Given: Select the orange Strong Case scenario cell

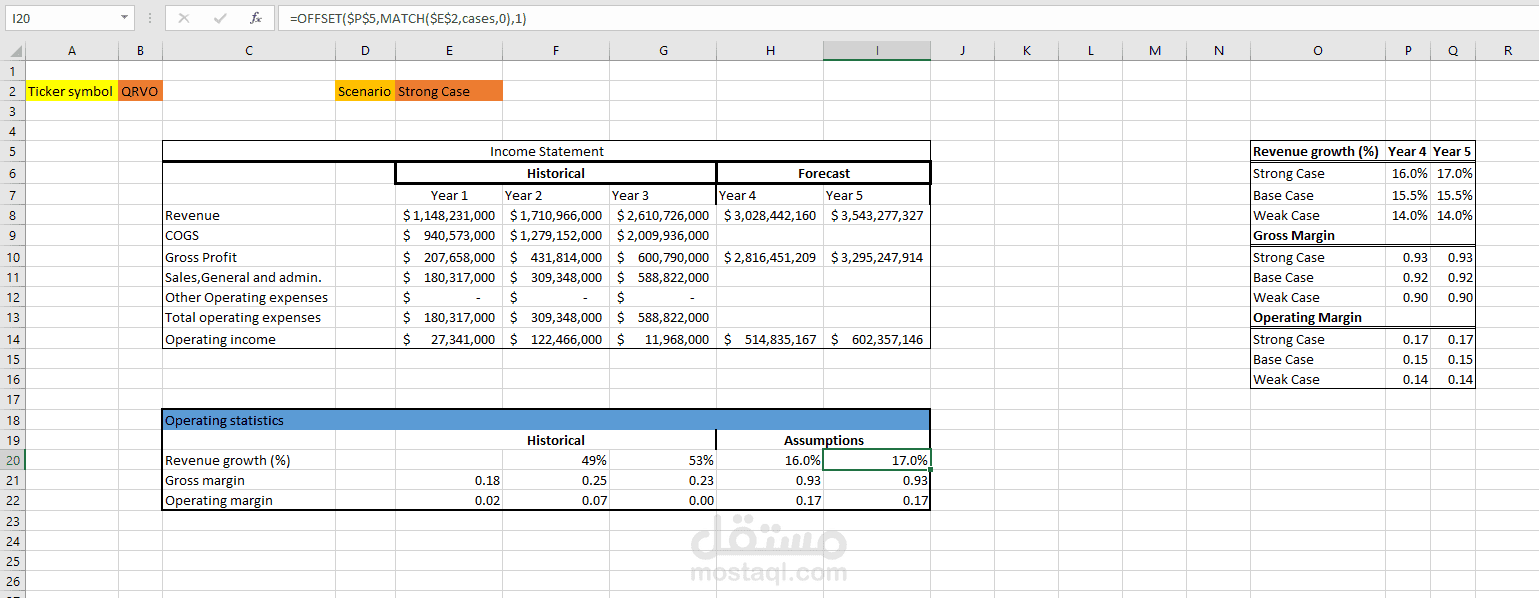Looking at the screenshot, I should click(x=449, y=91).
